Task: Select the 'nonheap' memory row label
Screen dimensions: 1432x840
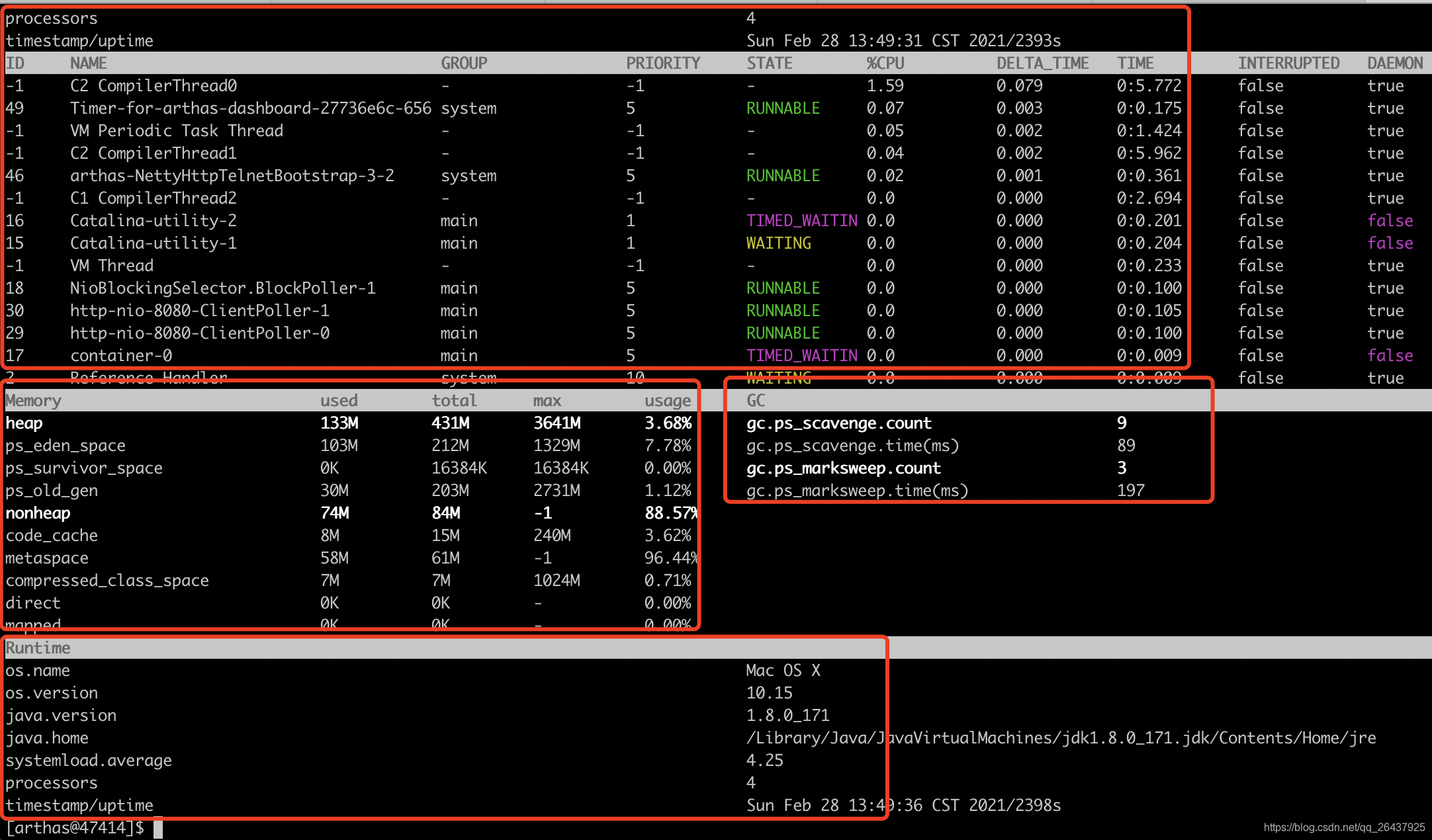Action: point(38,513)
